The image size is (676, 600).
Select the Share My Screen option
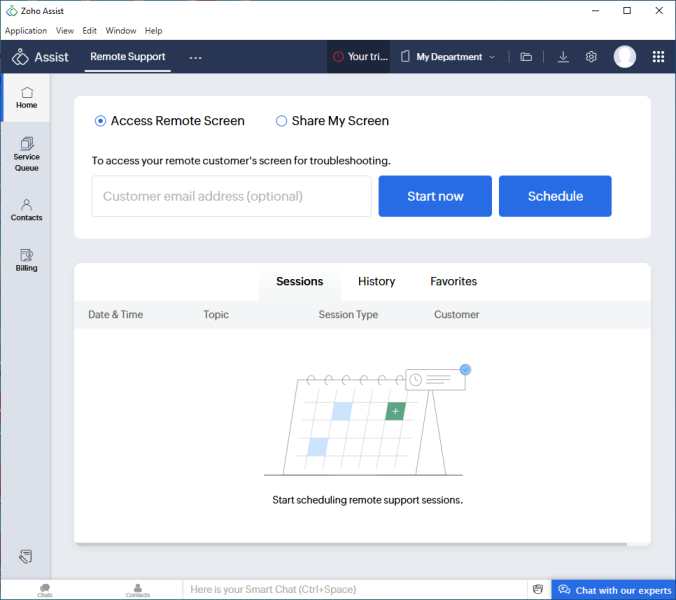pos(282,121)
